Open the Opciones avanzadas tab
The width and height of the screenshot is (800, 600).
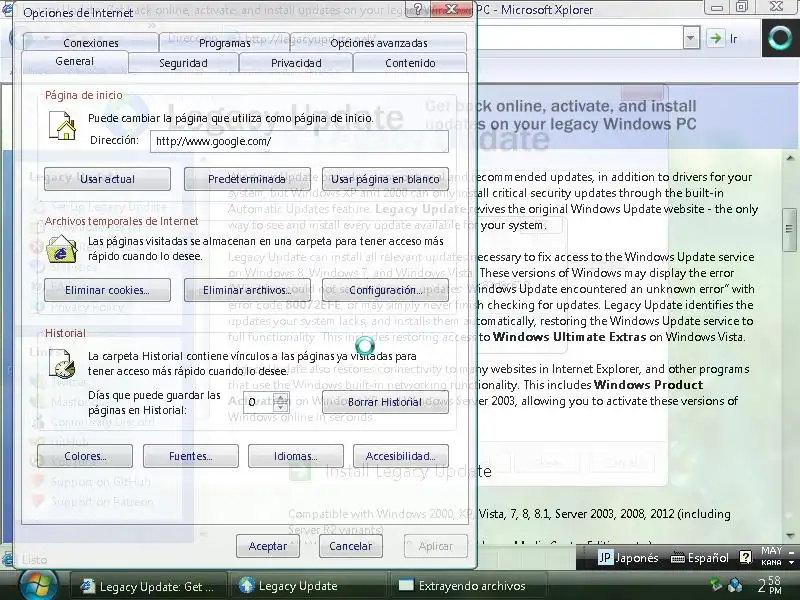click(379, 43)
